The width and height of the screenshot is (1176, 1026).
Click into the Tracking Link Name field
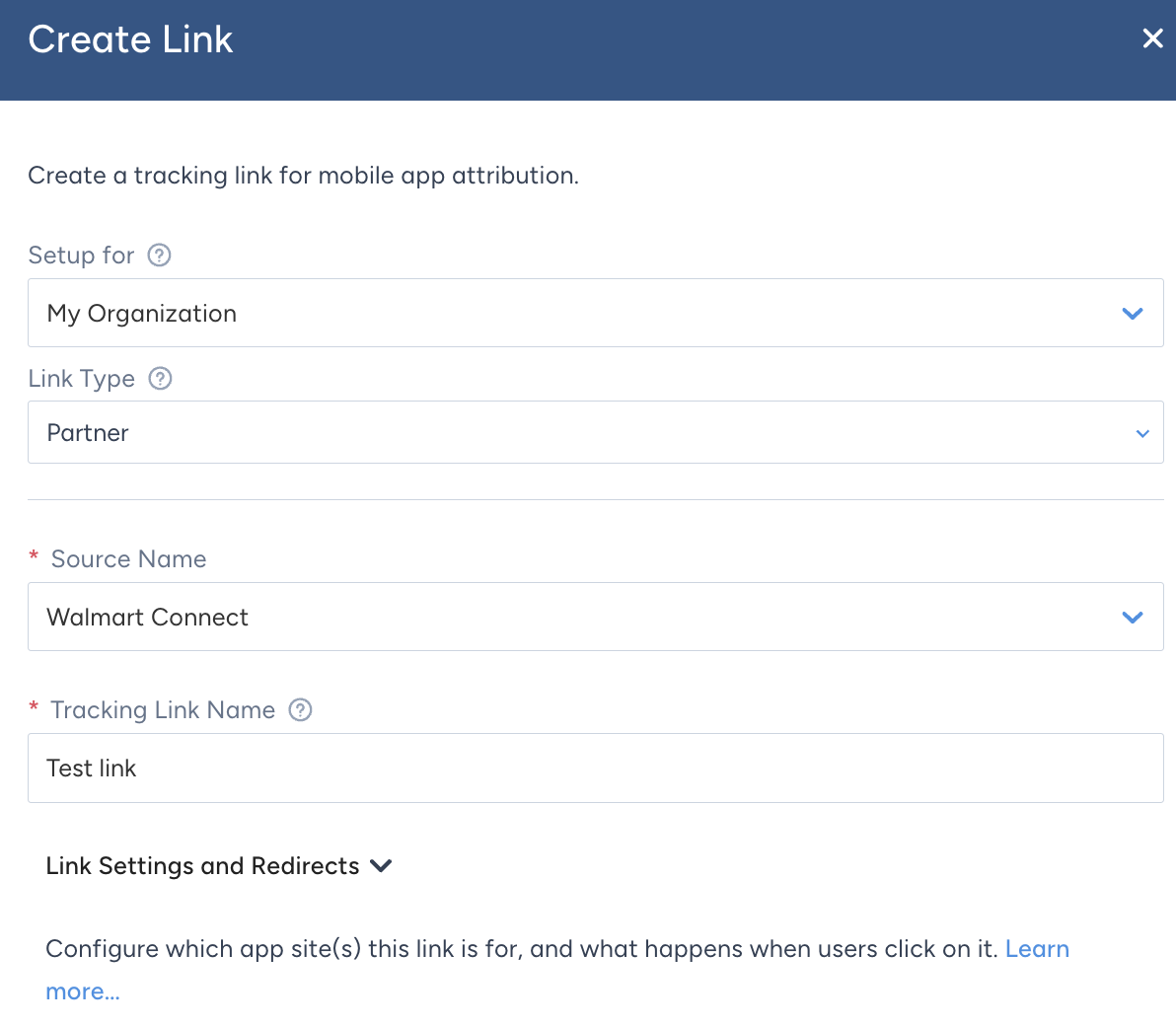[x=596, y=768]
